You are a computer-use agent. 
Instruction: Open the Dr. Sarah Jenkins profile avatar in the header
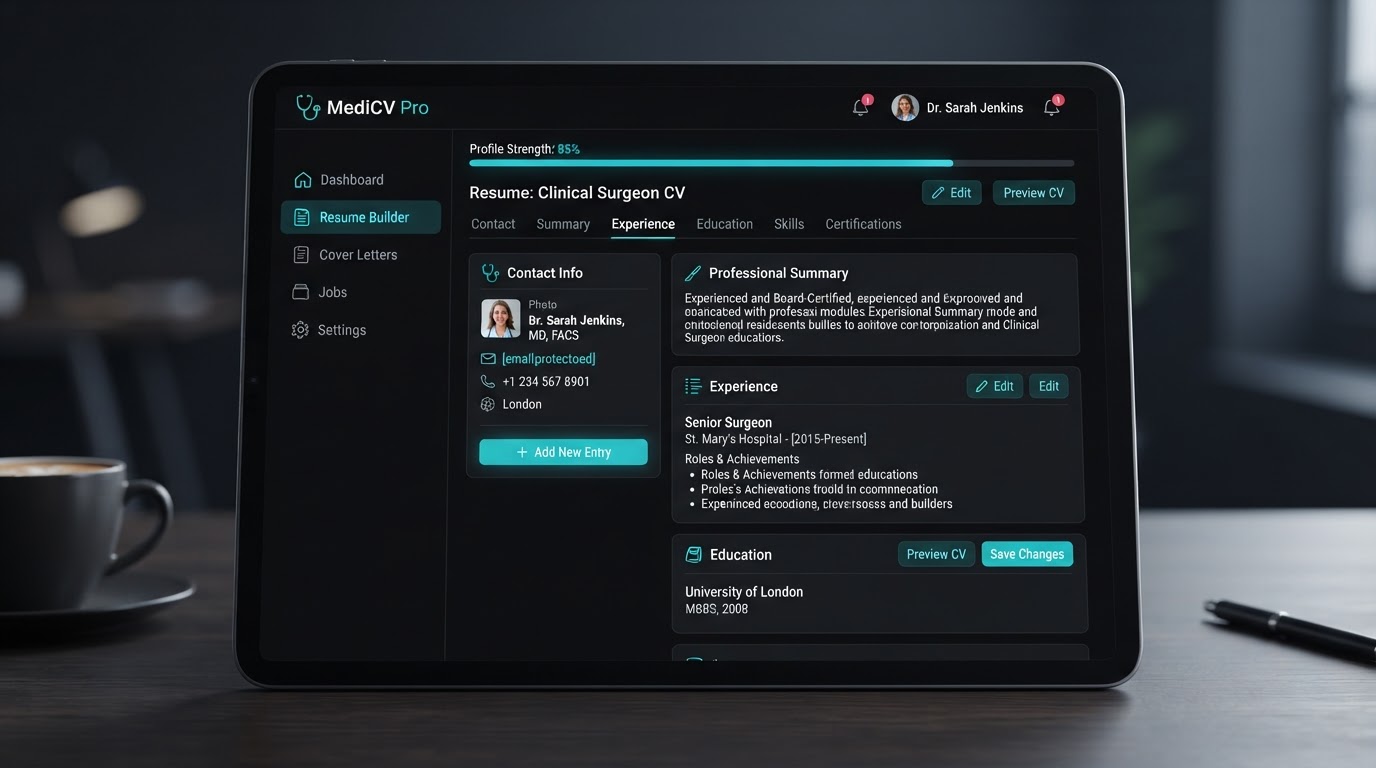click(x=905, y=107)
